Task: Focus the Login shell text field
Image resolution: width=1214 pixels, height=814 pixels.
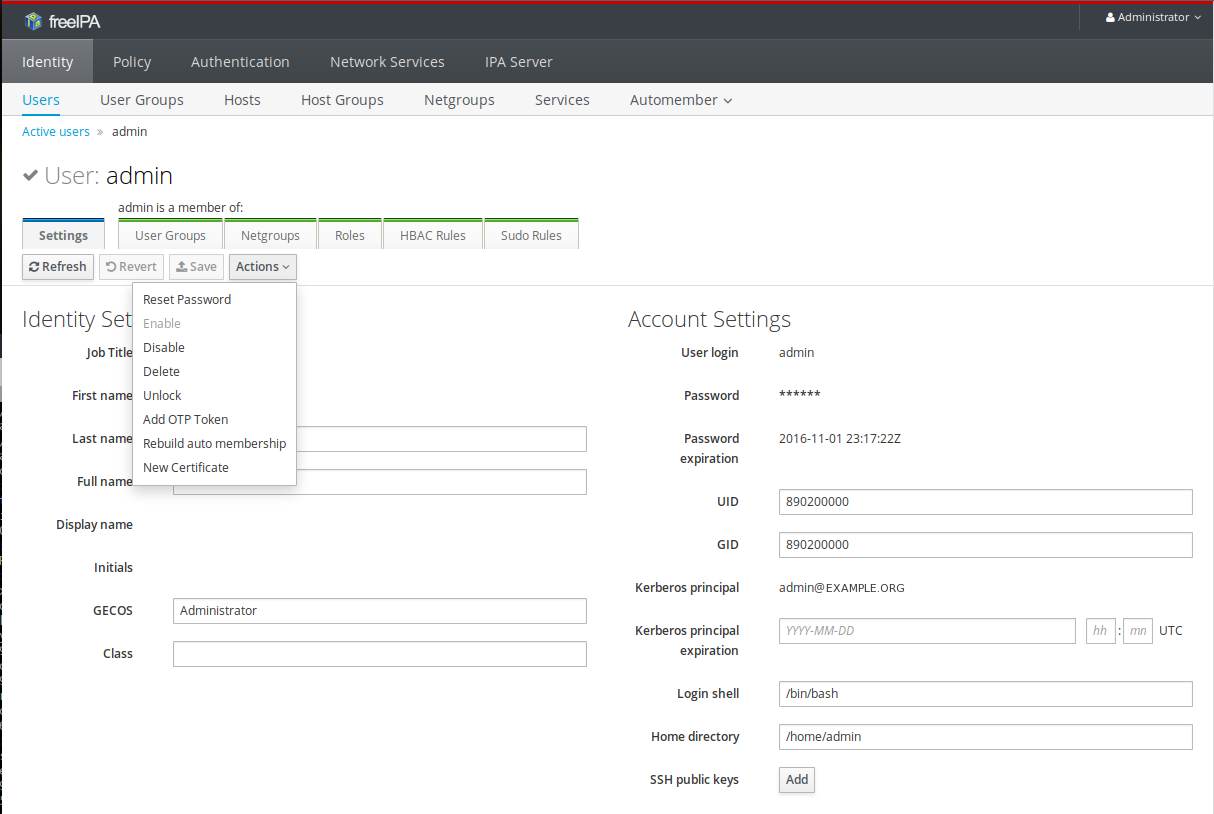Action: pos(985,694)
